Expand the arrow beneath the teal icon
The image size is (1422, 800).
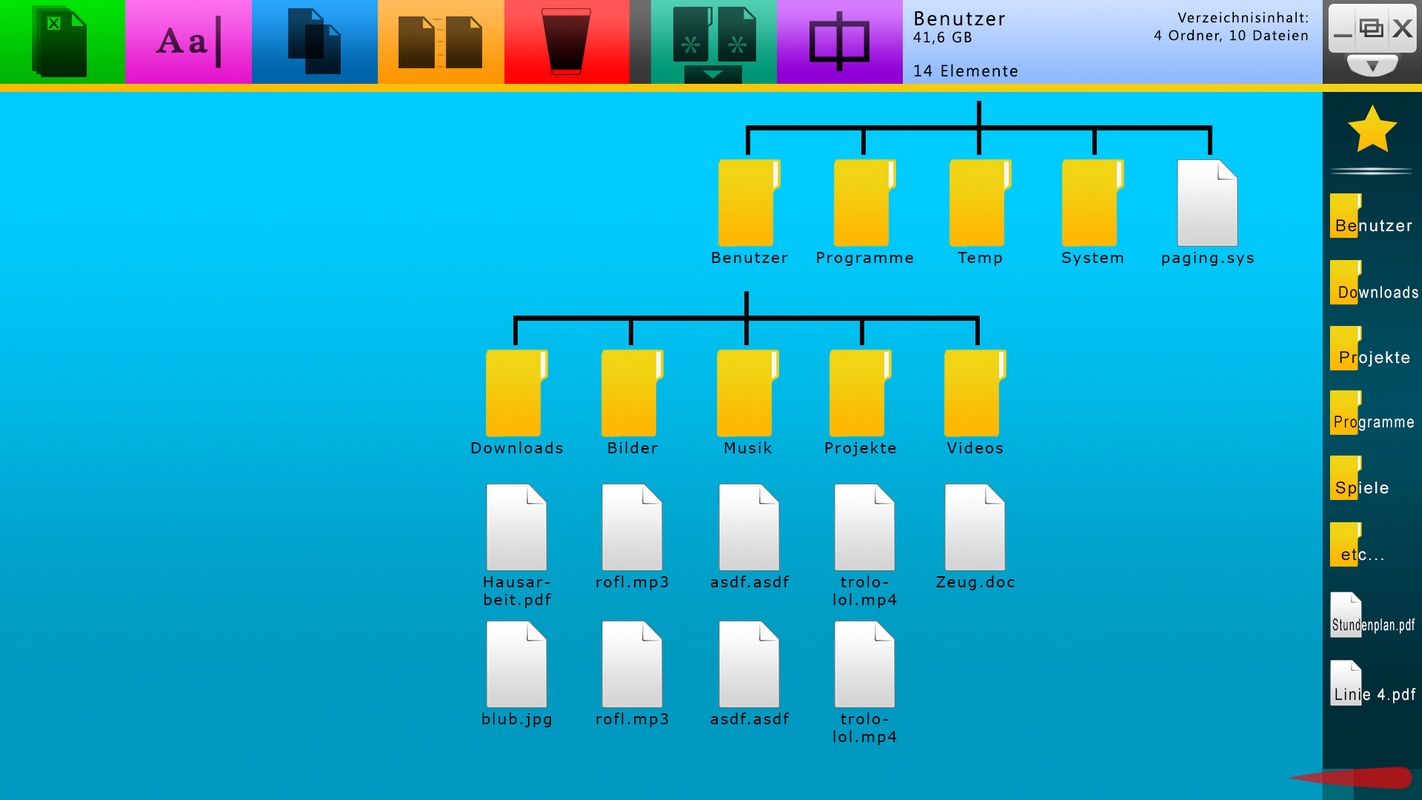point(713,75)
